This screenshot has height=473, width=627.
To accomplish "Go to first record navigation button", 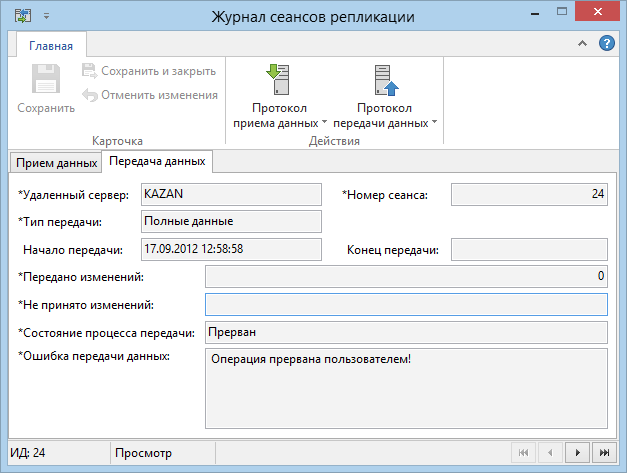I will coord(523,453).
